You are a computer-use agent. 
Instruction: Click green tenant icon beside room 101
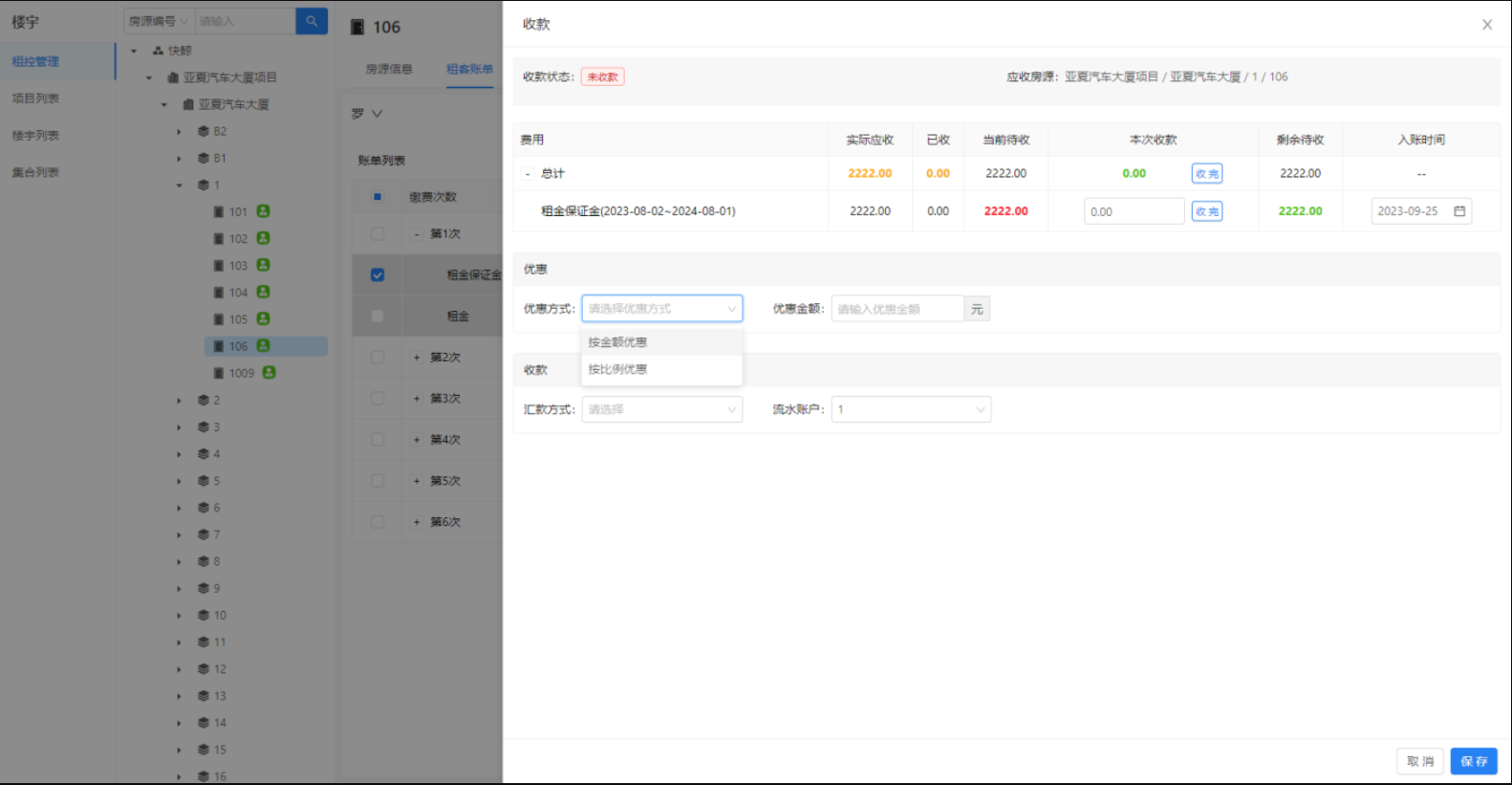tap(264, 211)
